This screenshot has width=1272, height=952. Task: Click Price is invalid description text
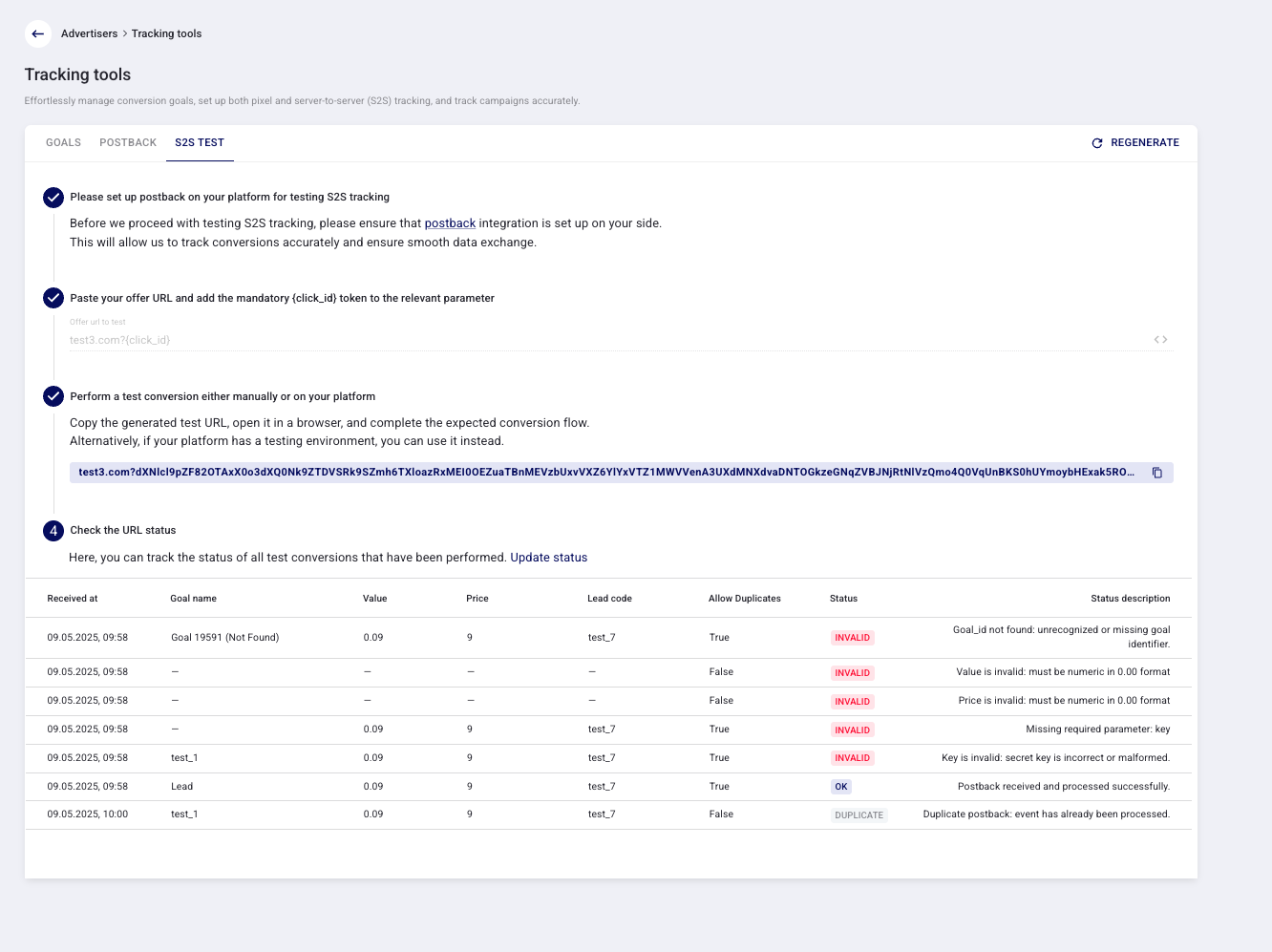[x=1064, y=701]
